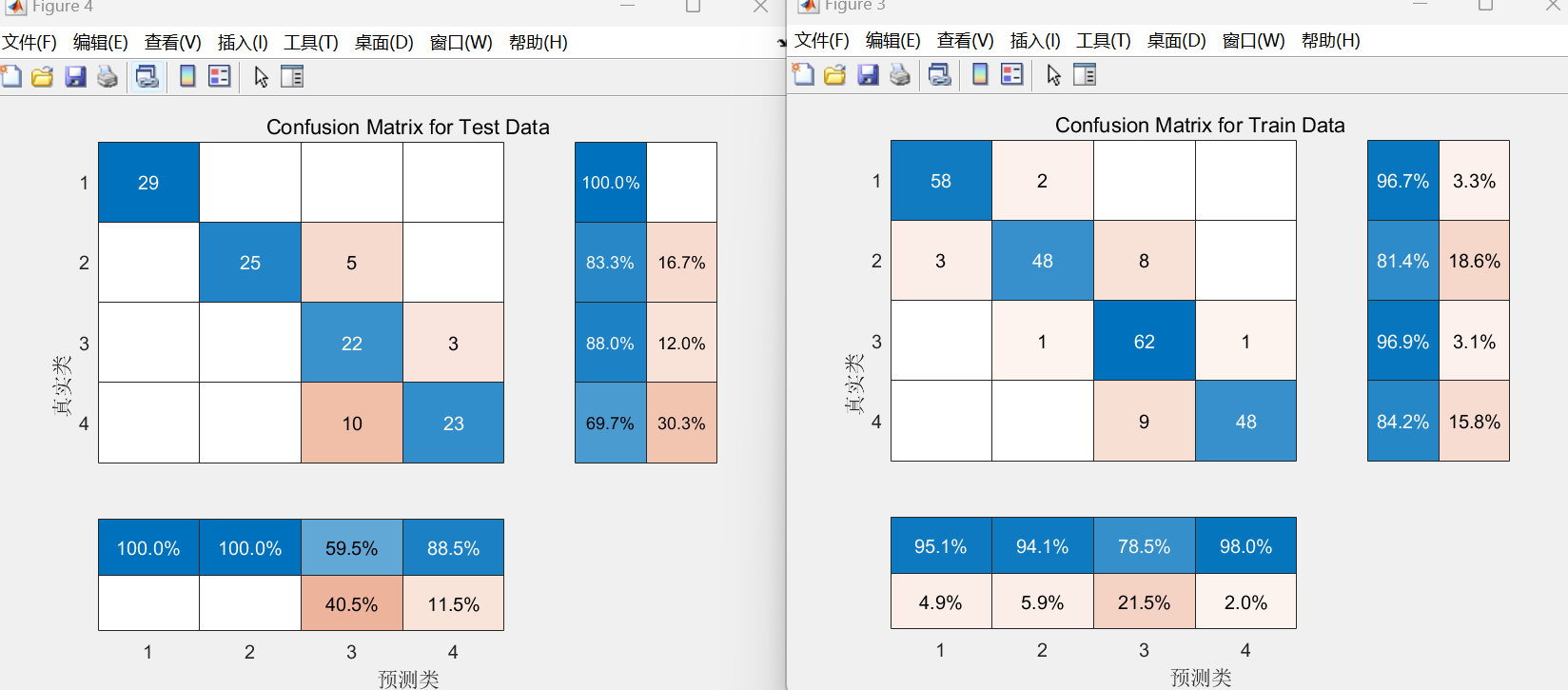Open 帮助(H) menu in Figure 3
This screenshot has height=690, width=1568.
click(x=1331, y=40)
